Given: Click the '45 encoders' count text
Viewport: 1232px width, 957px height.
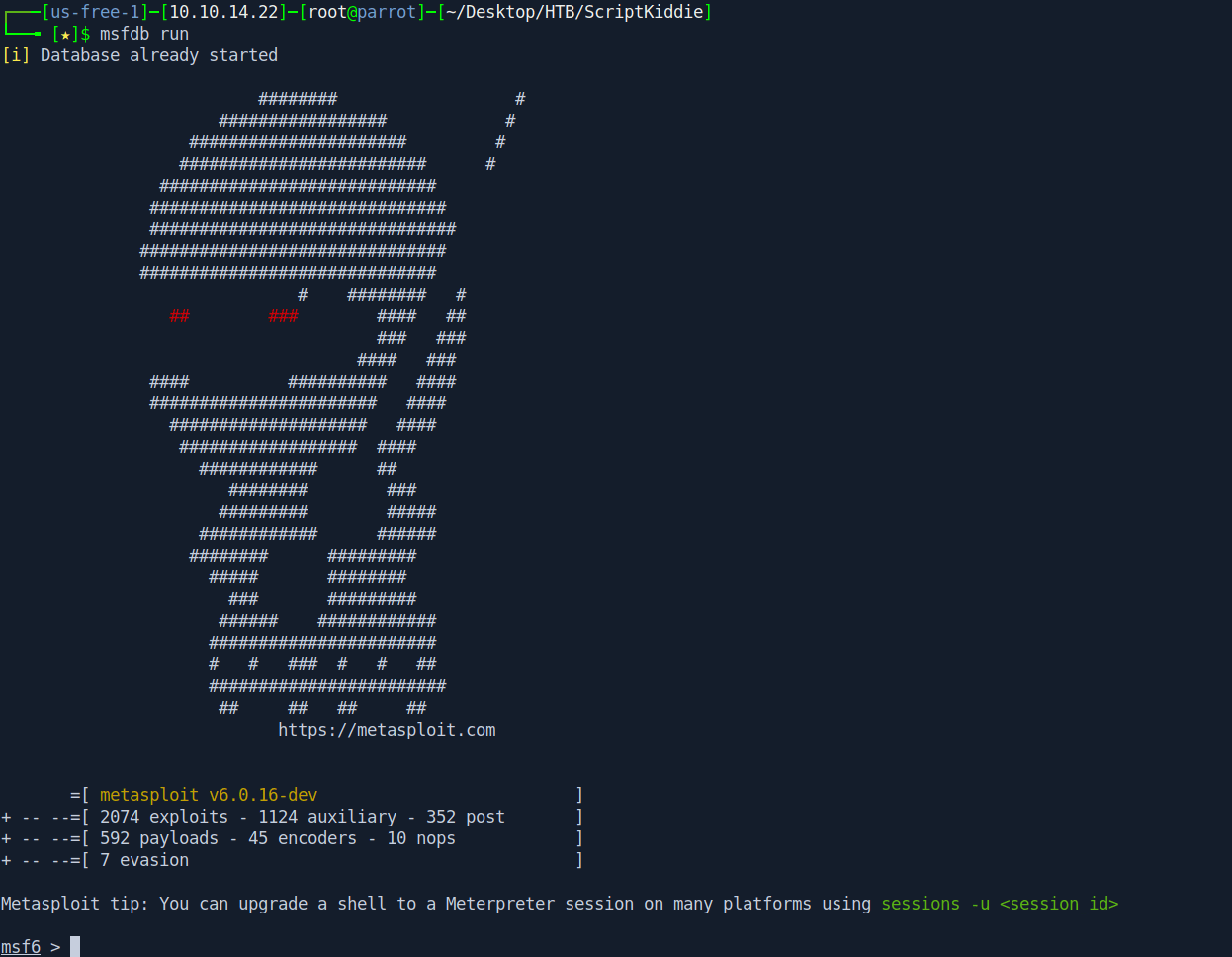Looking at the screenshot, I should click(x=303, y=838).
